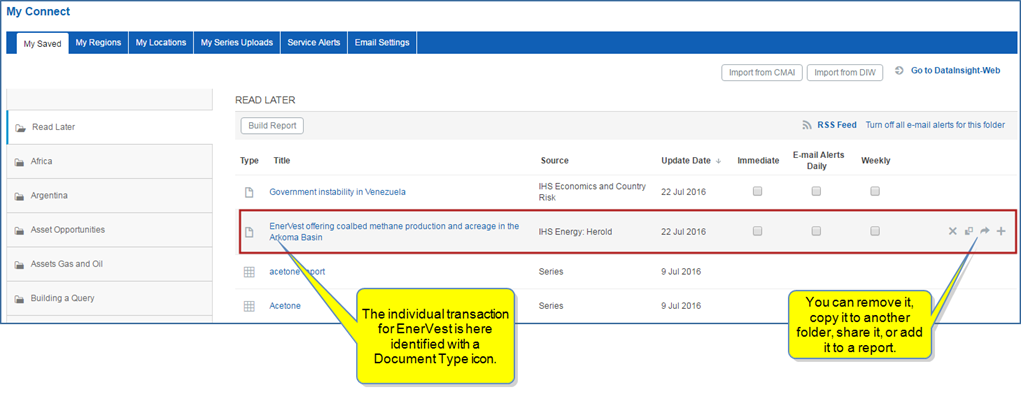
Task: Click Source column header
Action: [x=554, y=161]
